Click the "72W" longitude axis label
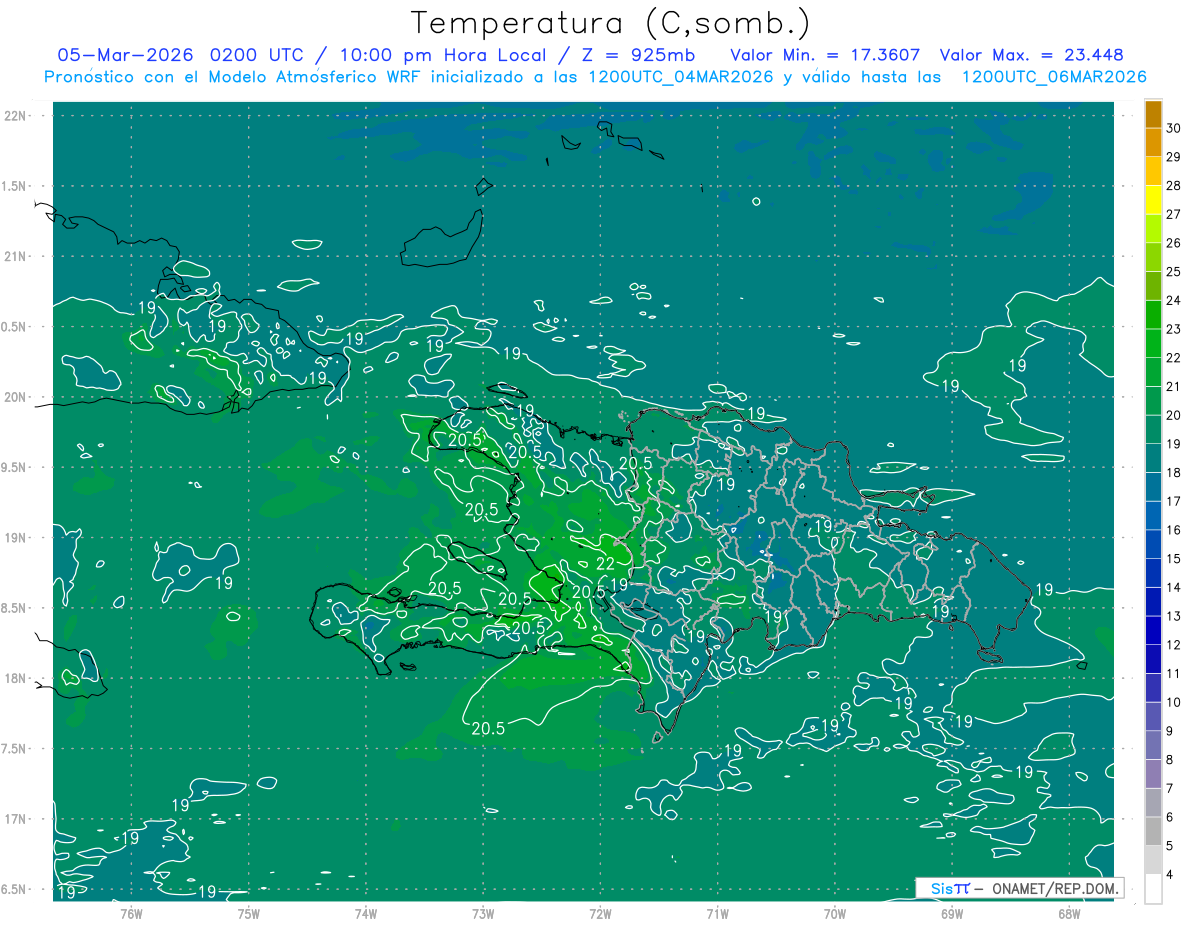Image resolution: width=1200 pixels, height=927 pixels. [601, 913]
